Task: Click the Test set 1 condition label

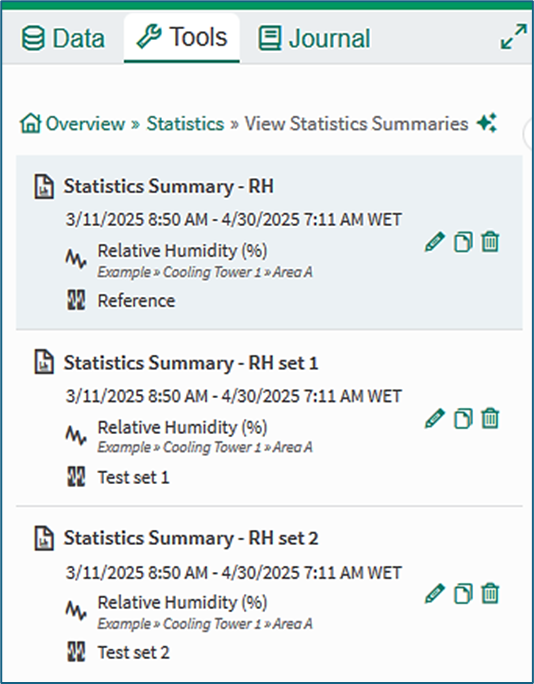Action: point(133,477)
